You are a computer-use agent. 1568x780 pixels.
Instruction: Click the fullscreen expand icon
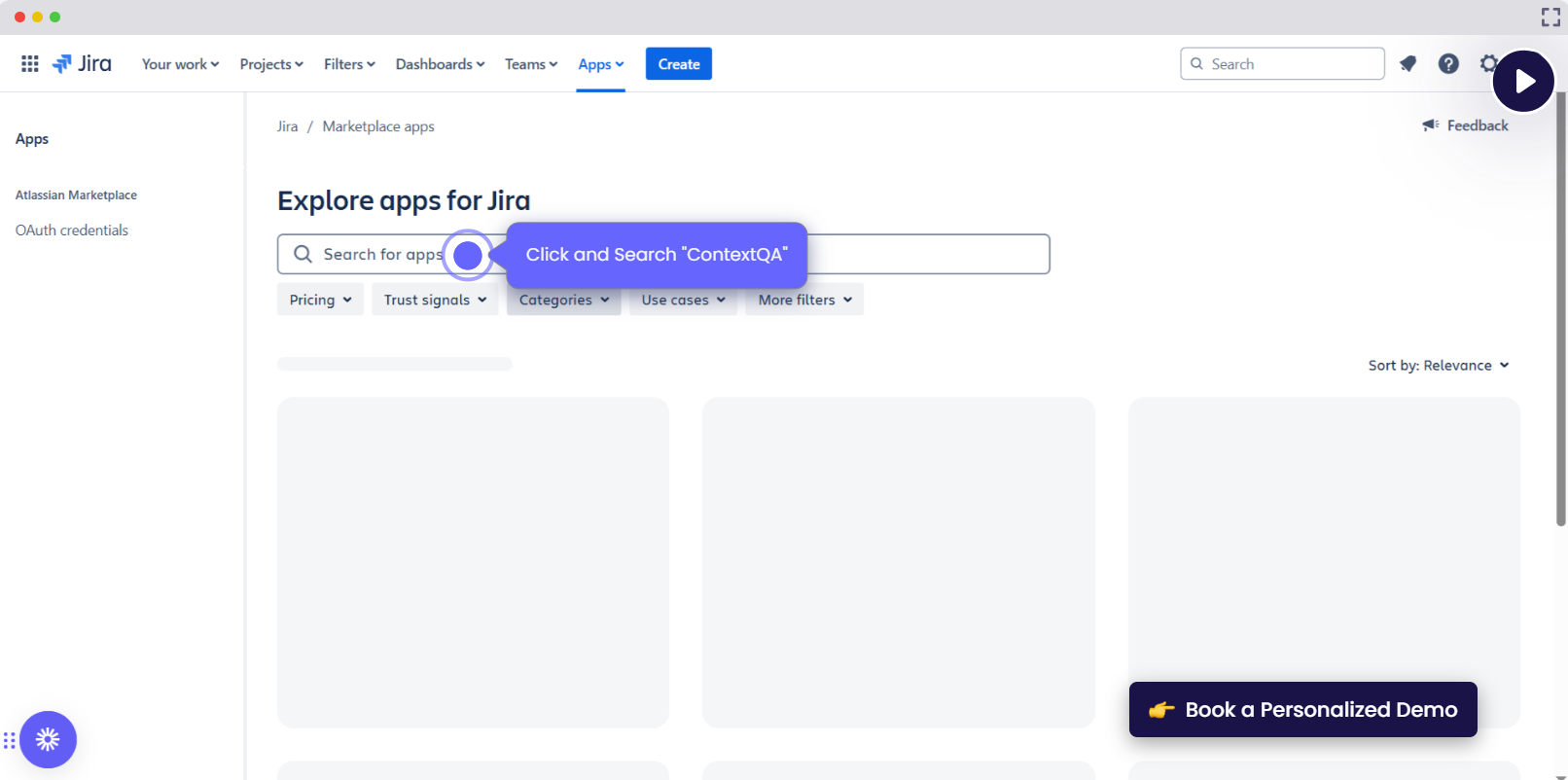pyautogui.click(x=1550, y=17)
